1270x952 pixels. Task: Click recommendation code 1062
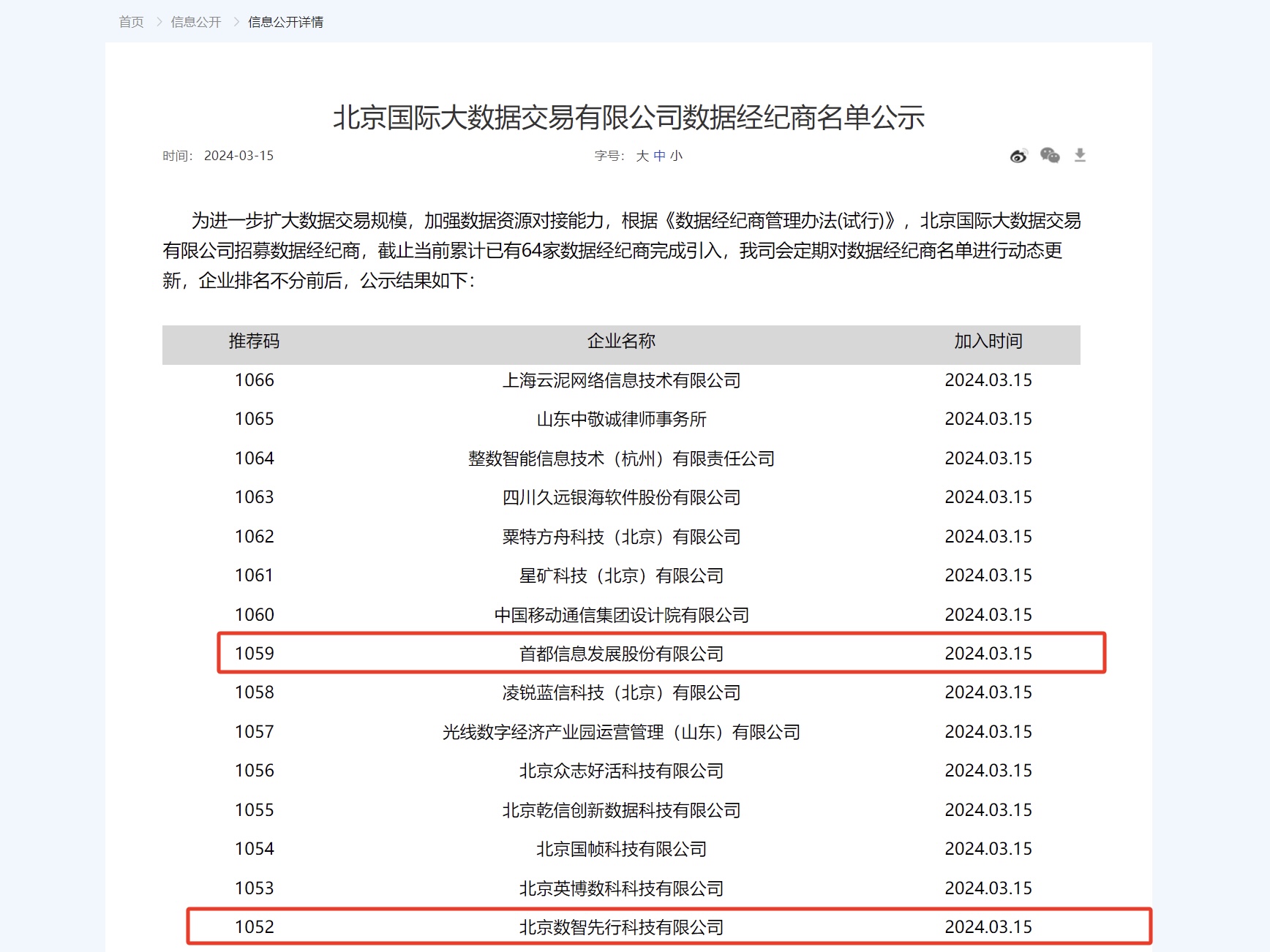[255, 537]
